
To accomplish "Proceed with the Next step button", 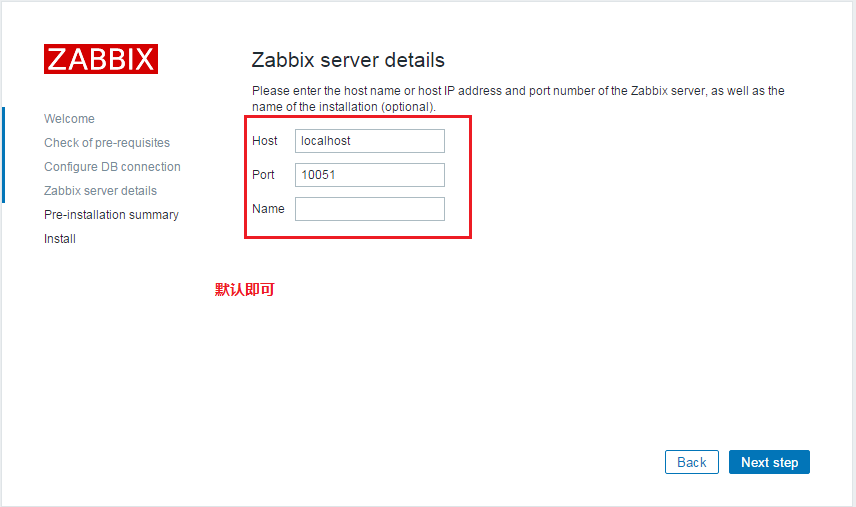I will (769, 462).
